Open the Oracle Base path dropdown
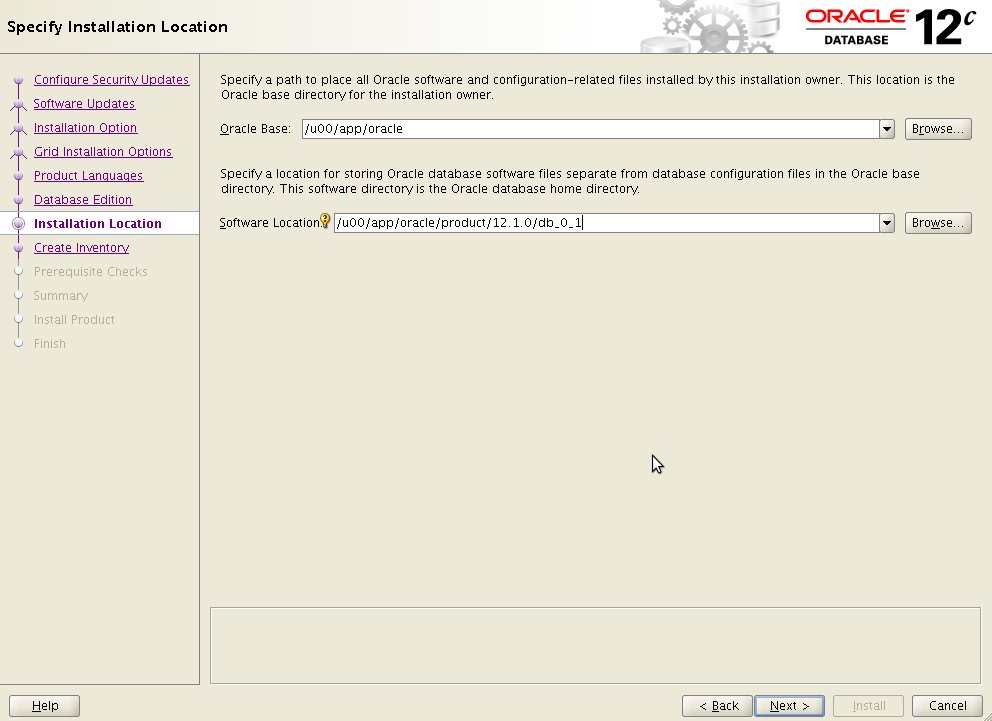 tap(886, 128)
